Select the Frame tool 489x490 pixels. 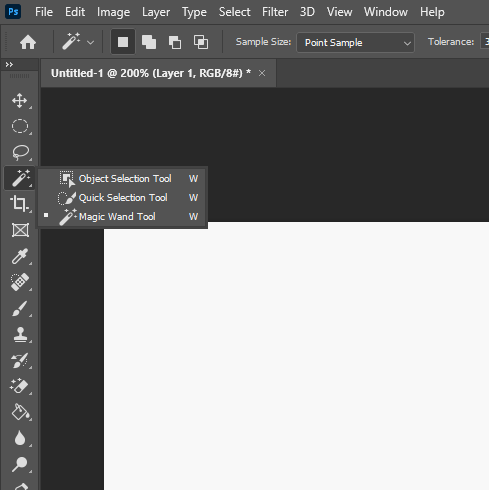pyautogui.click(x=20, y=230)
